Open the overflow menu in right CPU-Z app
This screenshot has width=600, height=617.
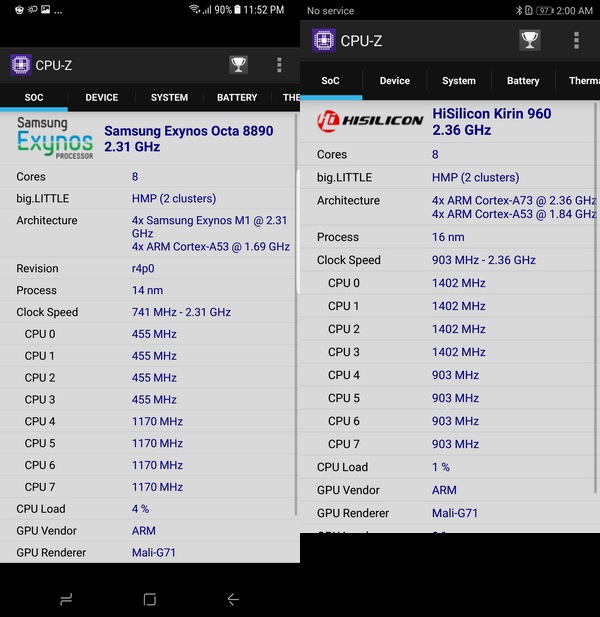[576, 40]
